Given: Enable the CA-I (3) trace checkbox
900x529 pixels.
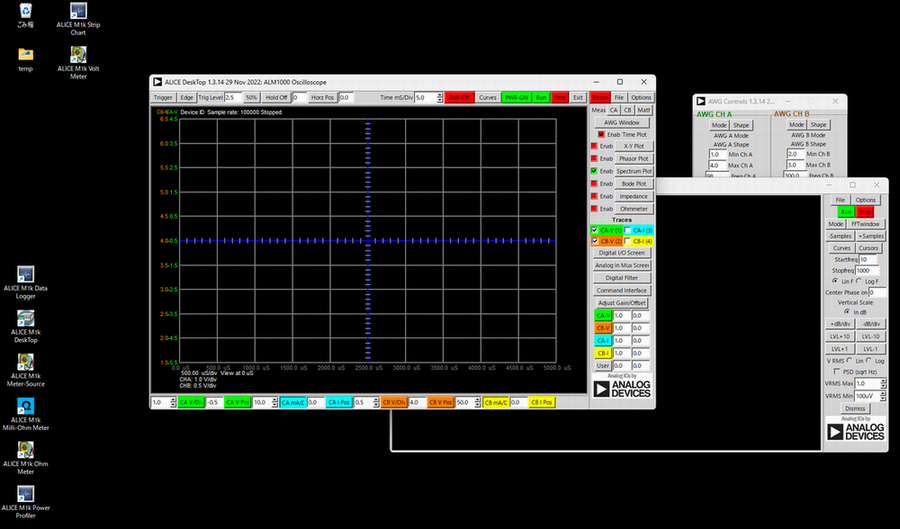Looking at the screenshot, I should (627, 229).
